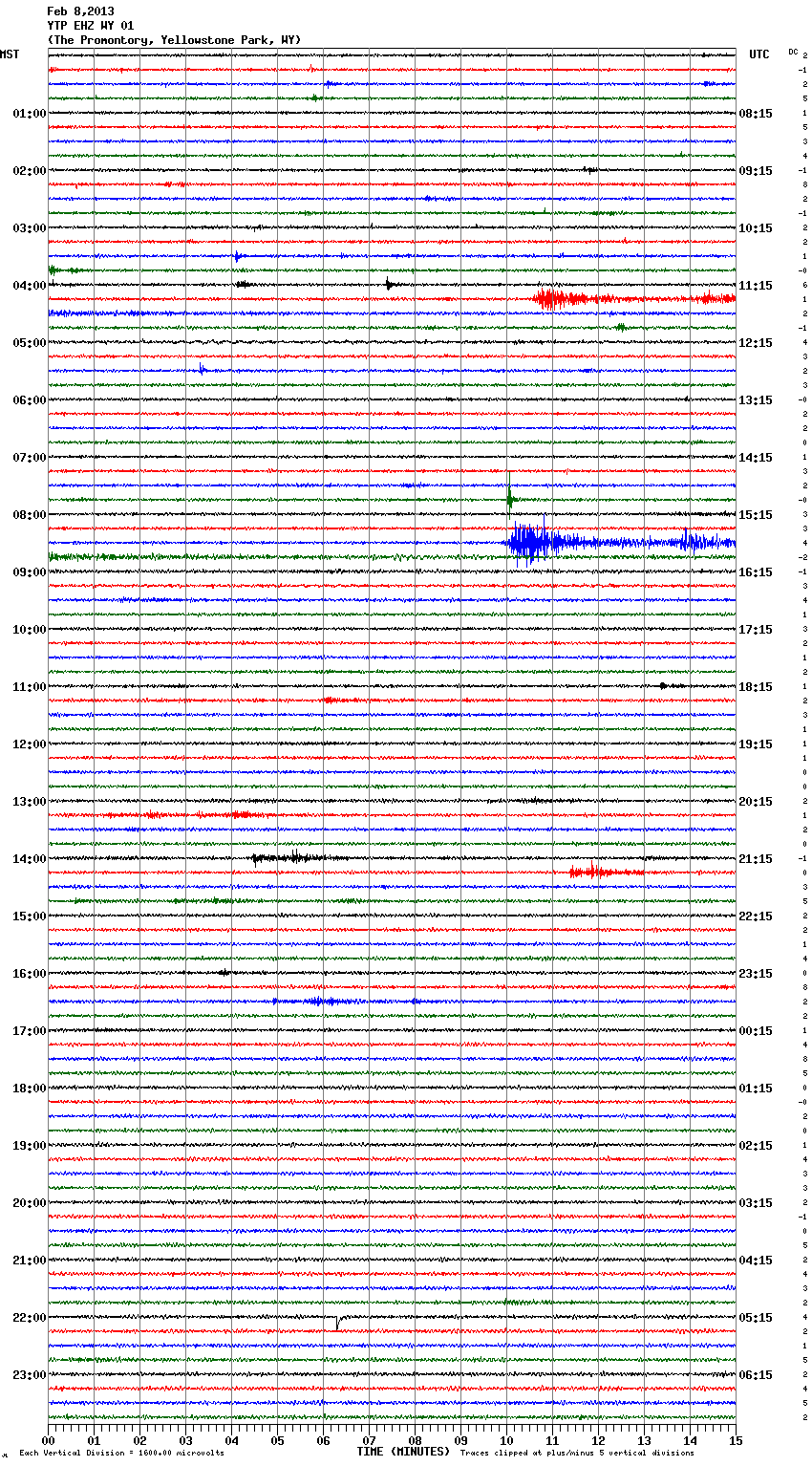Select the '08:00' MST time label
Screen dimensions: 812x1466
pyautogui.click(x=30, y=515)
